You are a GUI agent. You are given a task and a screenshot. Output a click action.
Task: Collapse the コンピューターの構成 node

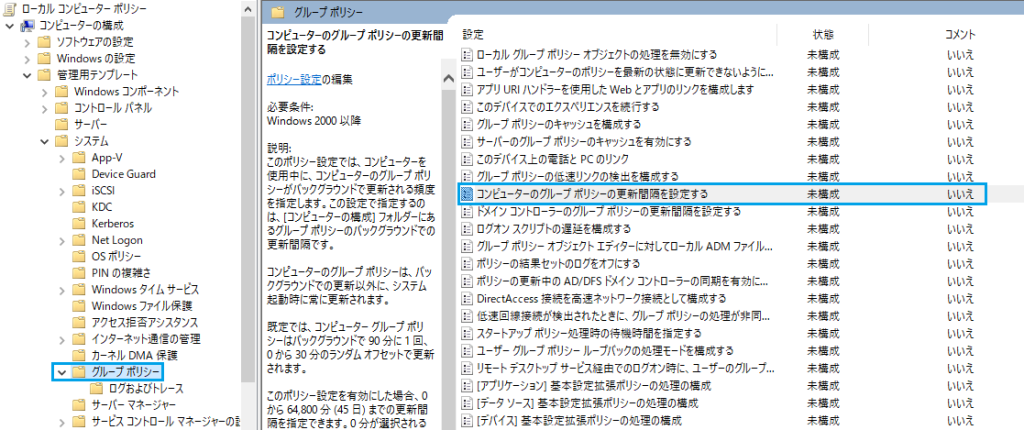[9, 26]
